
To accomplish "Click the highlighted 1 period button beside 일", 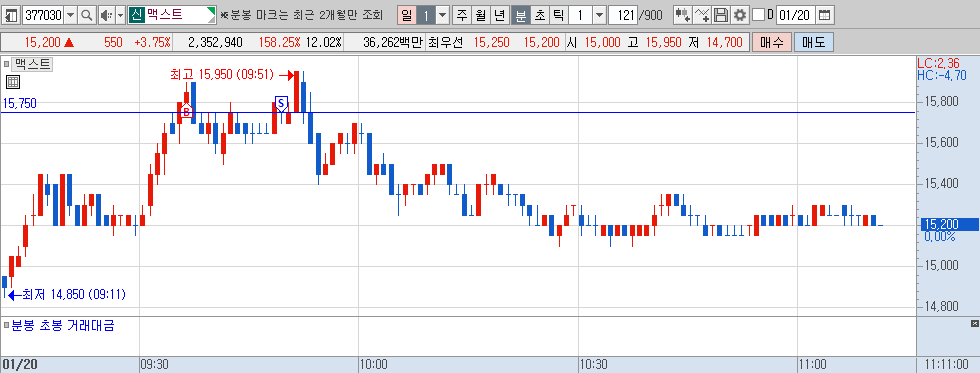I will [x=425, y=15].
